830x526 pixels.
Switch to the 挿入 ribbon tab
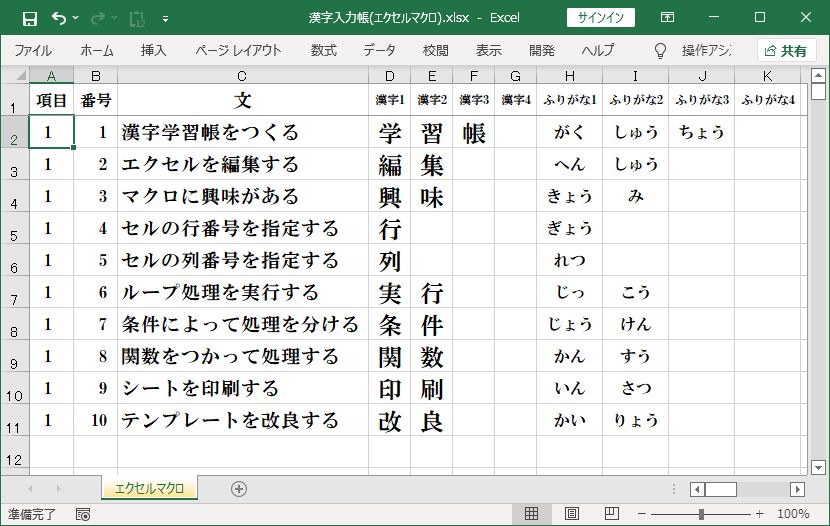point(154,50)
